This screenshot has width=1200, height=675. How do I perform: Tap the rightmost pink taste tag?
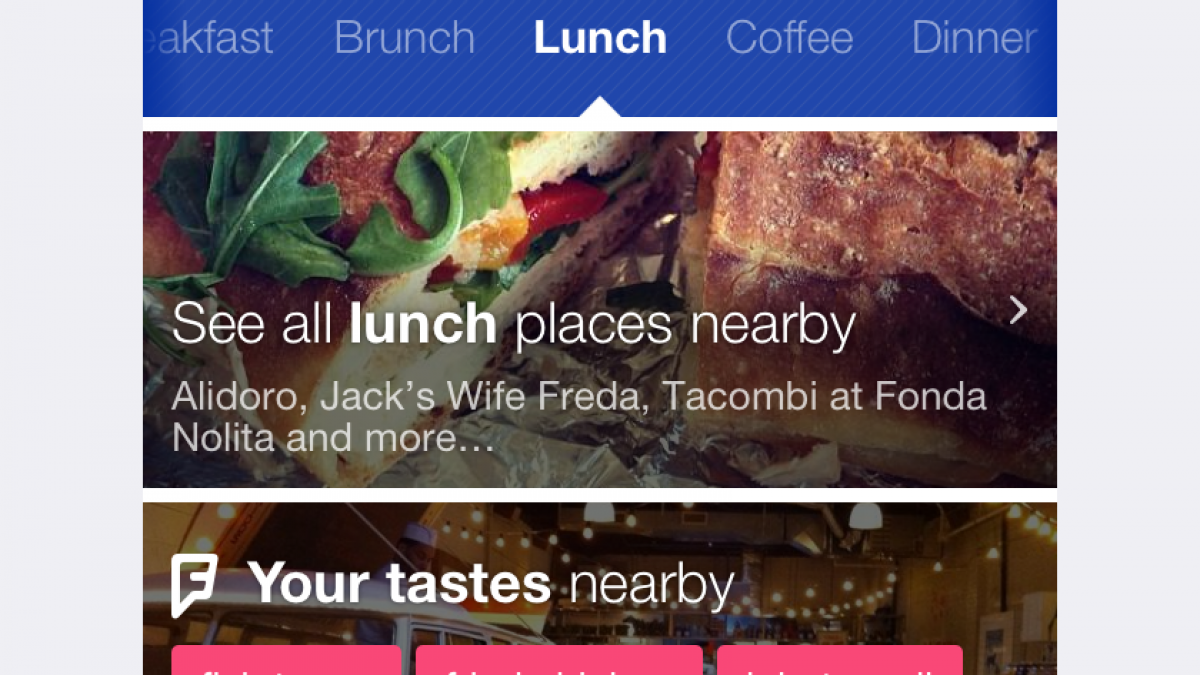839,661
